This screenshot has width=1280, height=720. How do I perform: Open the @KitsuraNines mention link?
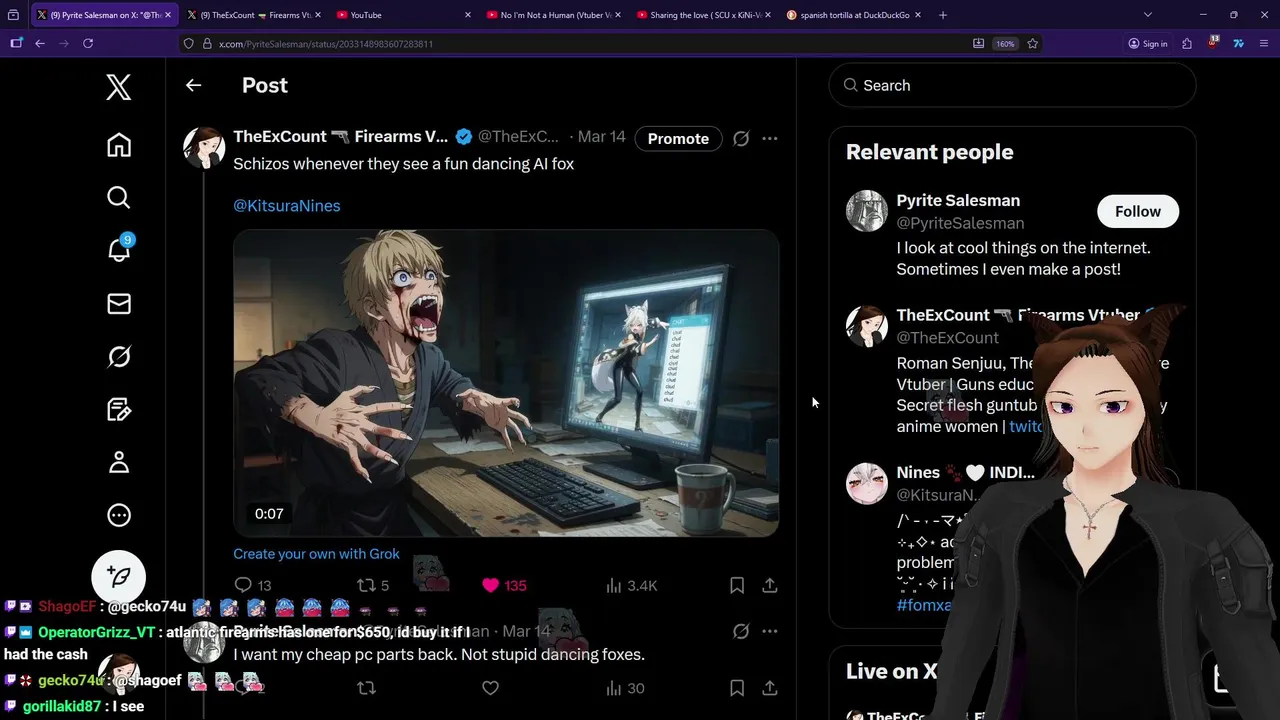(x=287, y=205)
